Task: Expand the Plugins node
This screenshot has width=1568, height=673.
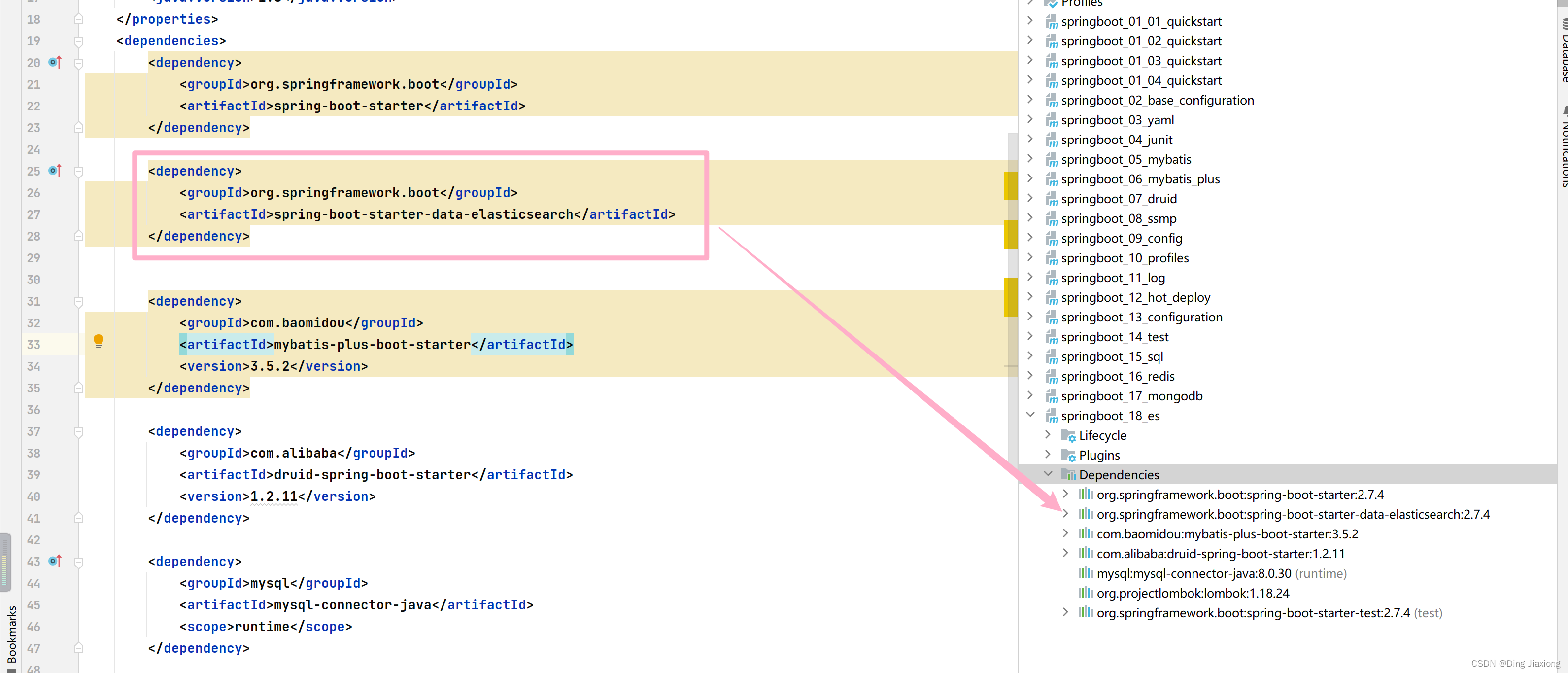Action: click(x=1048, y=454)
